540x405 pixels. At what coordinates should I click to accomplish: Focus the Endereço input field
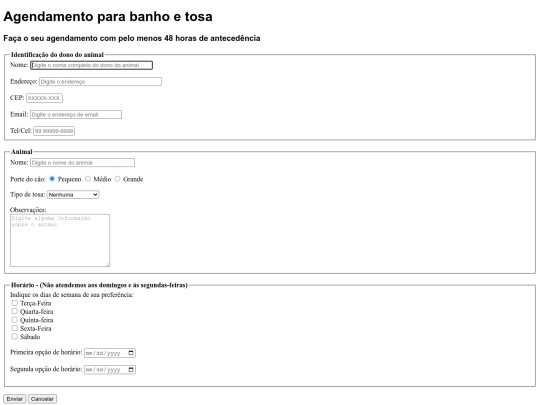pyautogui.click(x=100, y=82)
